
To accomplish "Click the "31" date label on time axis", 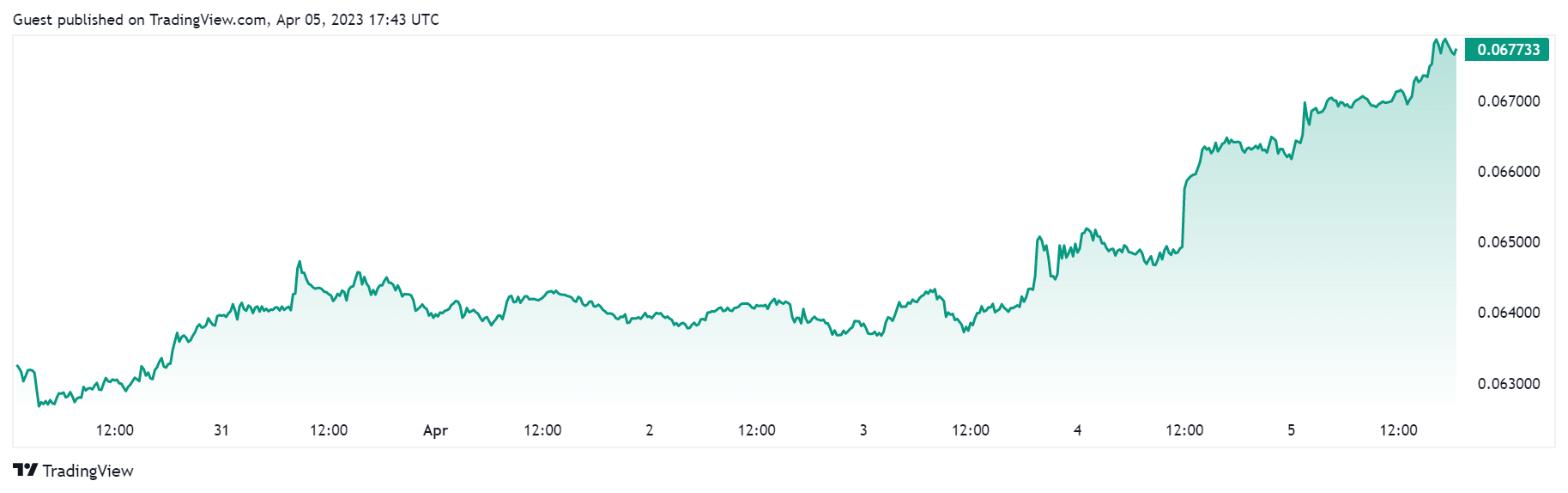I will [221, 430].
